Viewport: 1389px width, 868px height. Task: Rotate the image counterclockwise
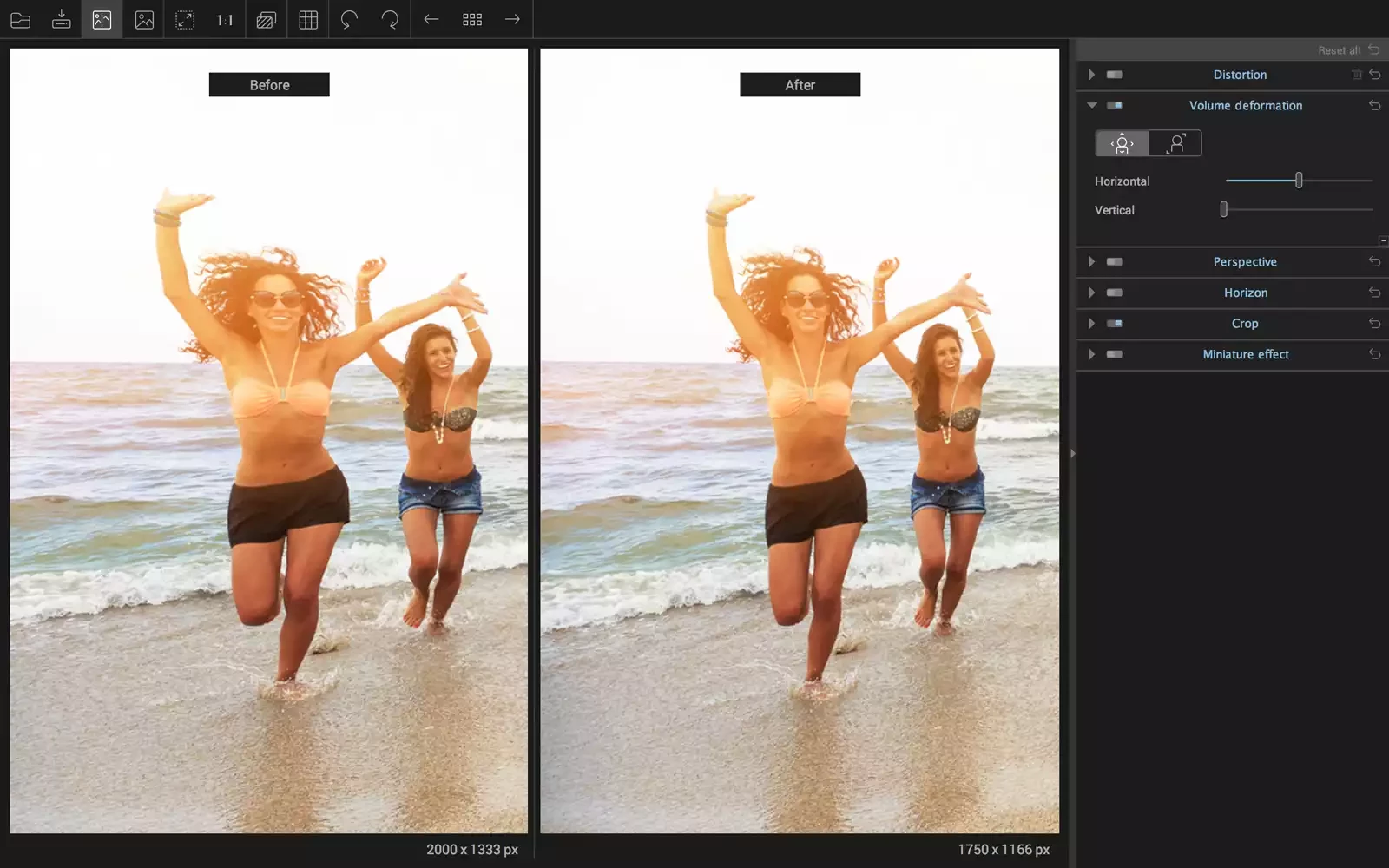coord(349,19)
